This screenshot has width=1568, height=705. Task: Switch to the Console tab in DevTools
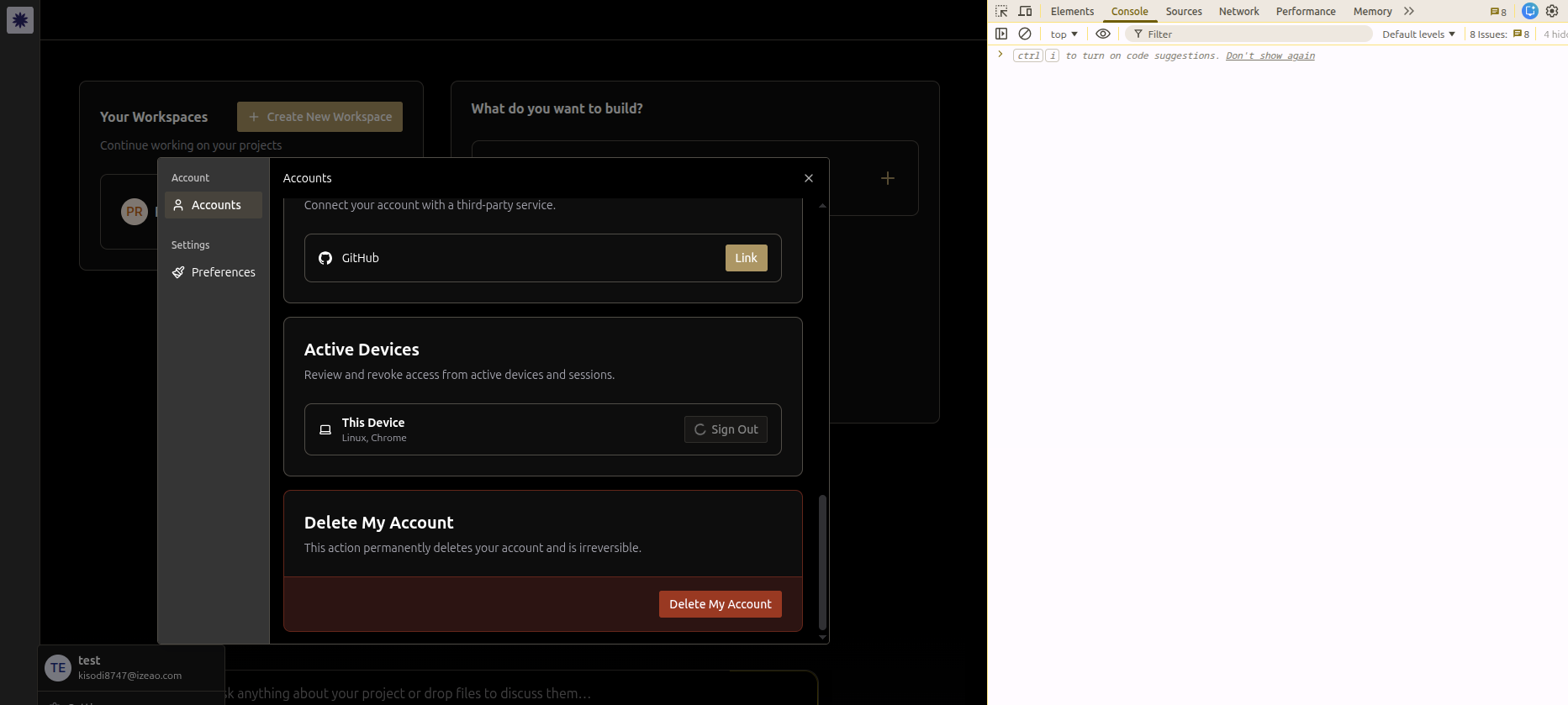tap(1129, 11)
